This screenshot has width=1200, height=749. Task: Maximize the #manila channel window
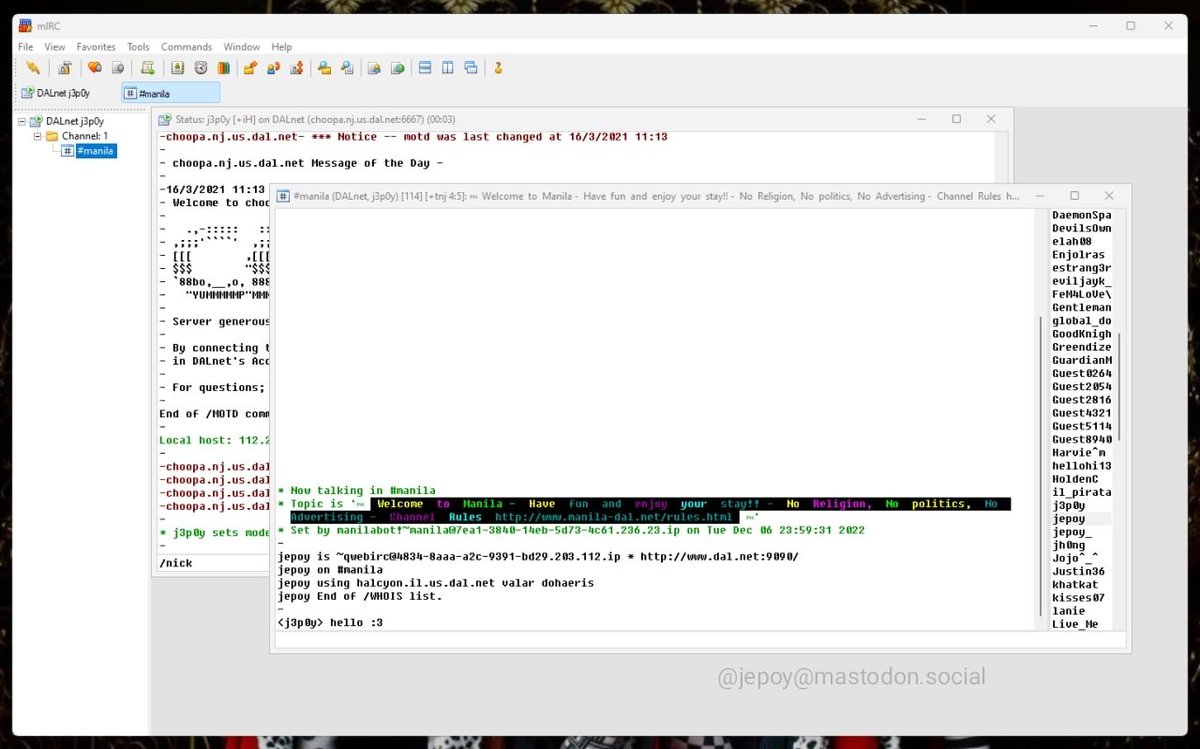pyautogui.click(x=1074, y=196)
